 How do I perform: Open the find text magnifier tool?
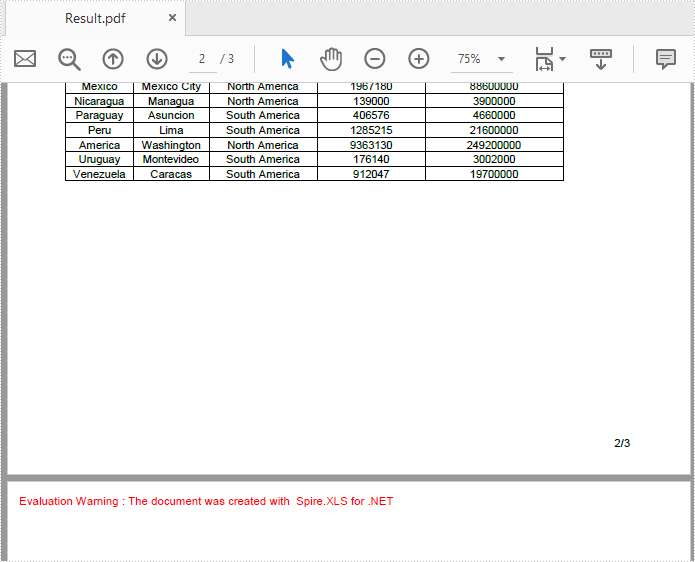pos(69,59)
